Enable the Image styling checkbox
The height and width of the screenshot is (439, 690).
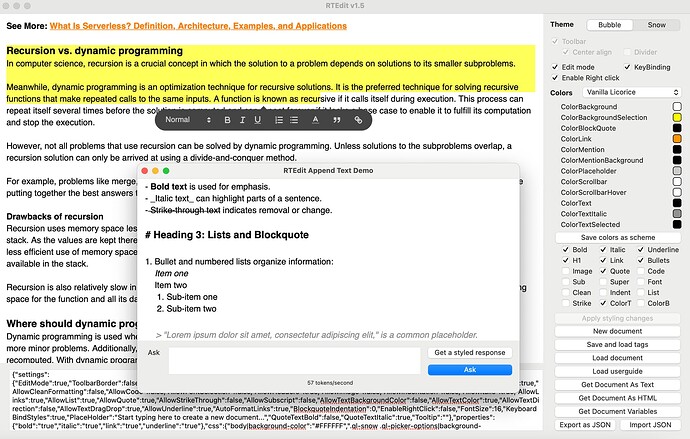pos(566,271)
